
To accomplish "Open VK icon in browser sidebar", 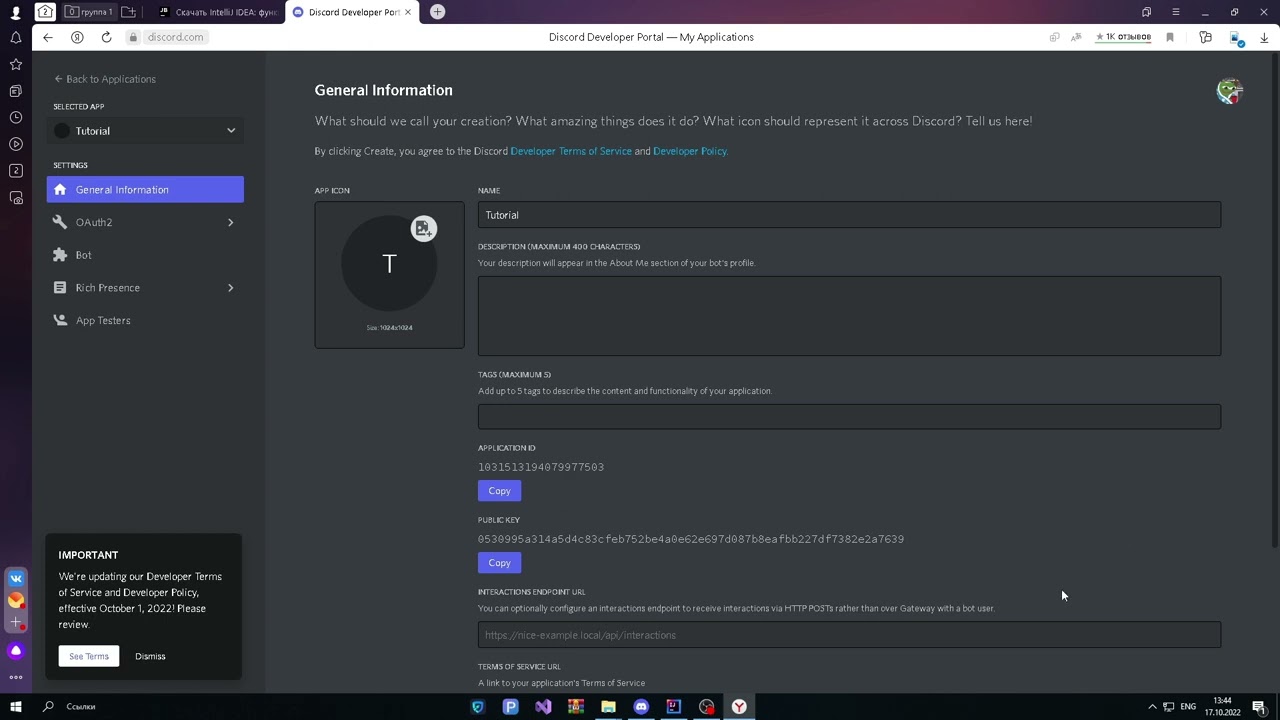I will coord(16,578).
